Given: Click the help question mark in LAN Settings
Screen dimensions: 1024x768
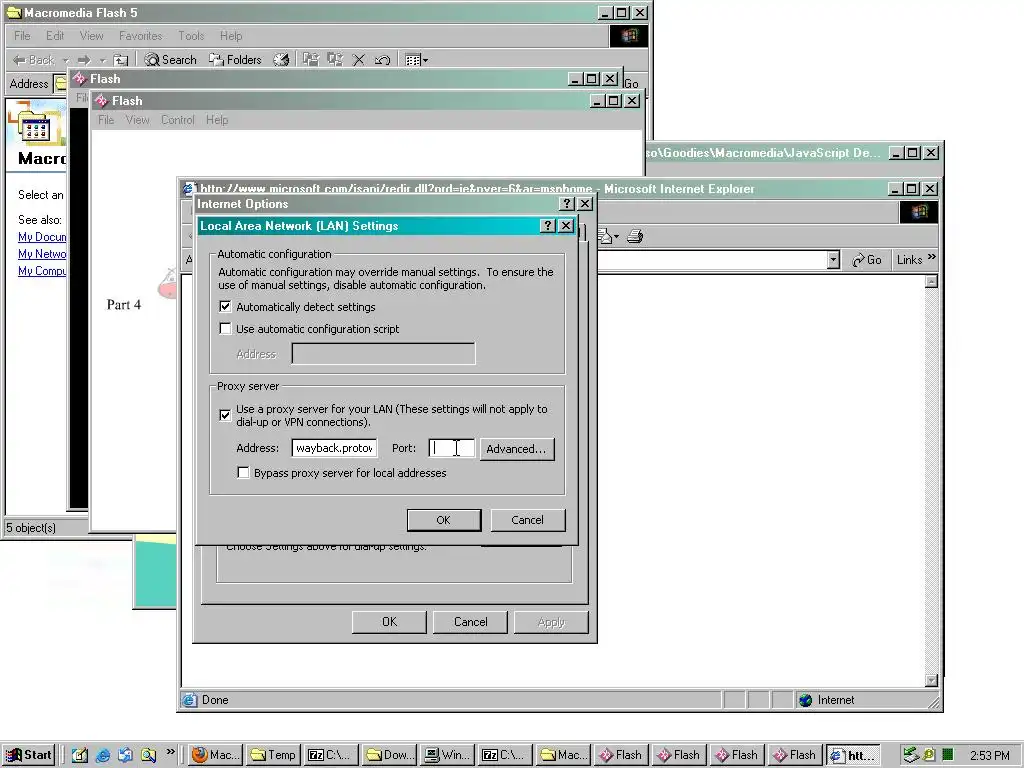Looking at the screenshot, I should [x=548, y=226].
